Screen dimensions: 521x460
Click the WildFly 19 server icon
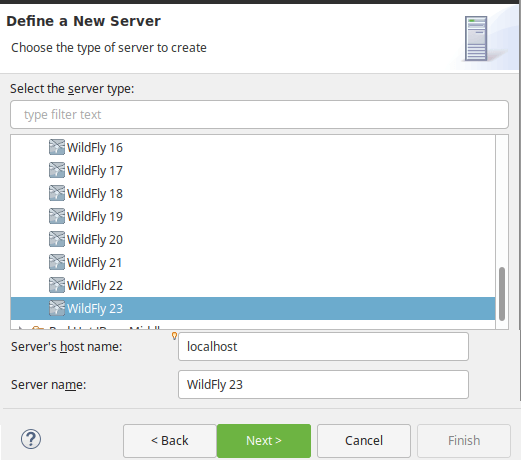57,216
